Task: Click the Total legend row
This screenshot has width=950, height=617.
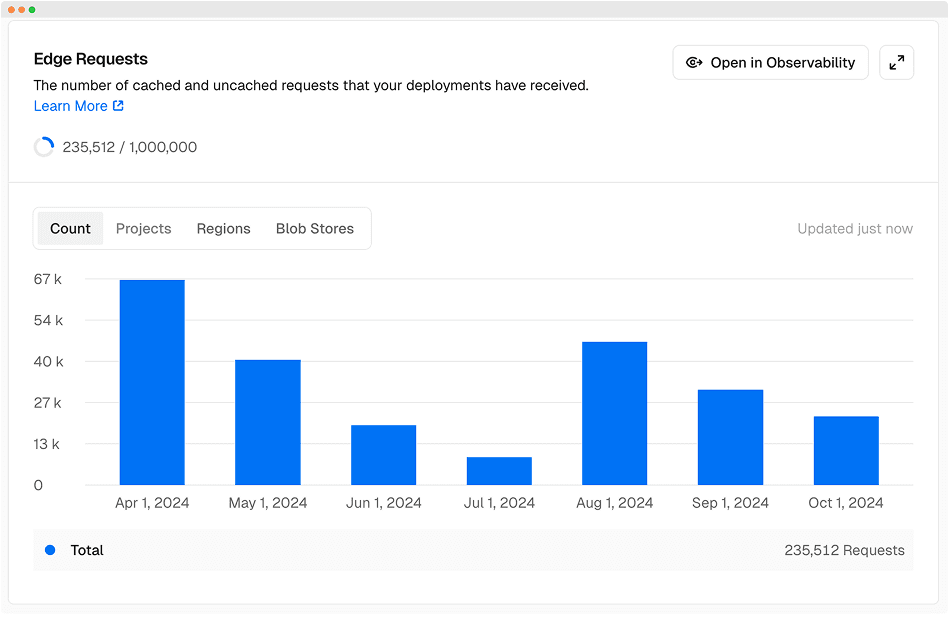Action: (473, 550)
